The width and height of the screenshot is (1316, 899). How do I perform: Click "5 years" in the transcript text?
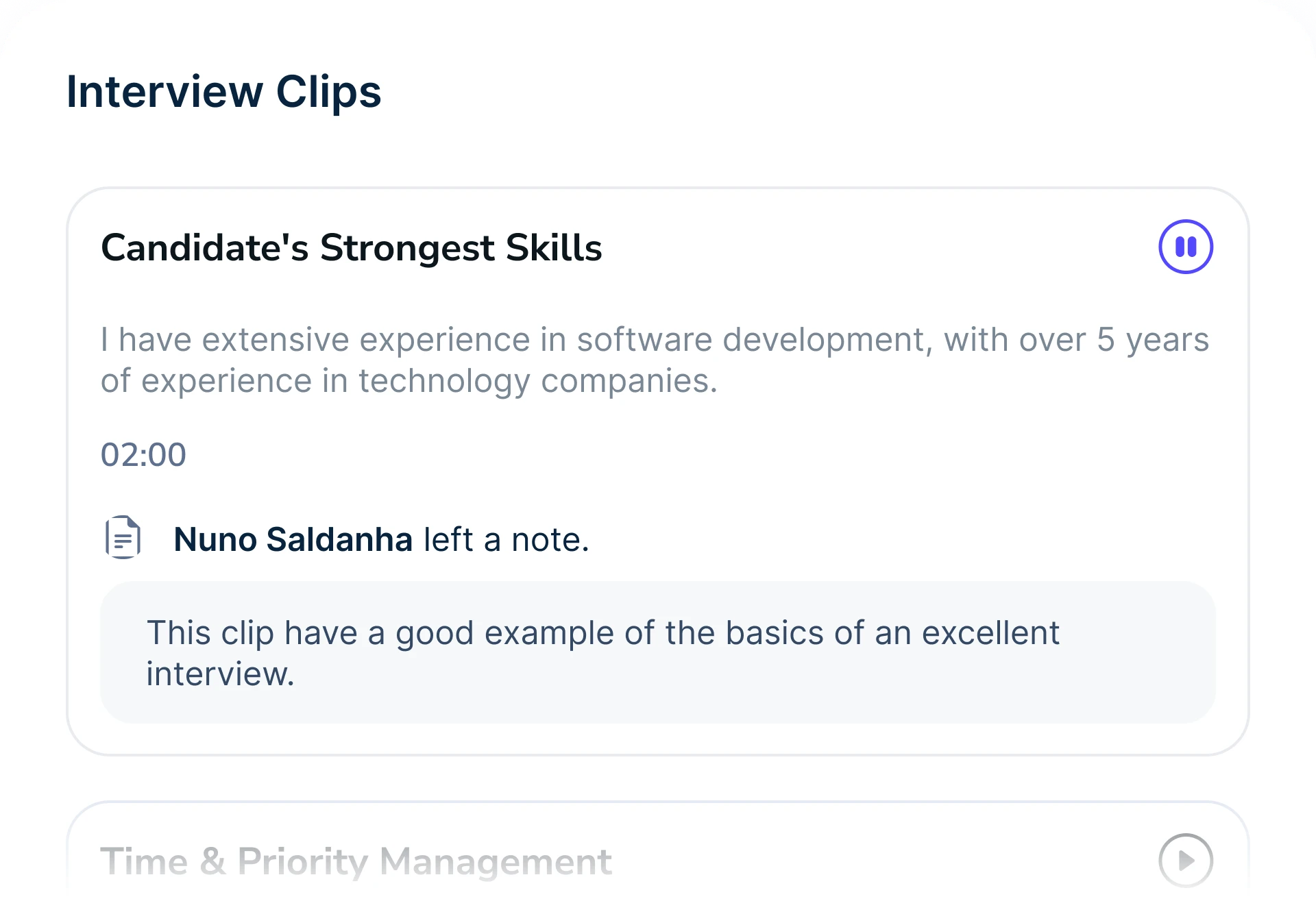coord(1153,340)
